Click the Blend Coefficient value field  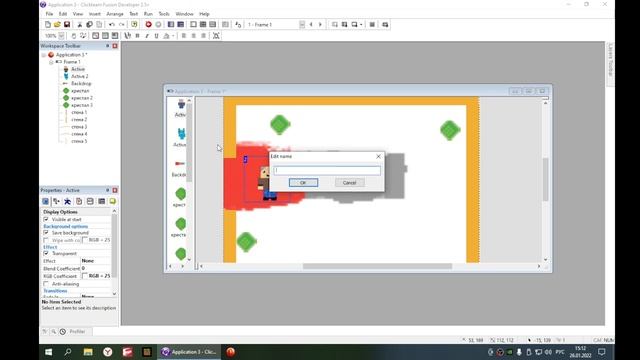(x=96, y=269)
